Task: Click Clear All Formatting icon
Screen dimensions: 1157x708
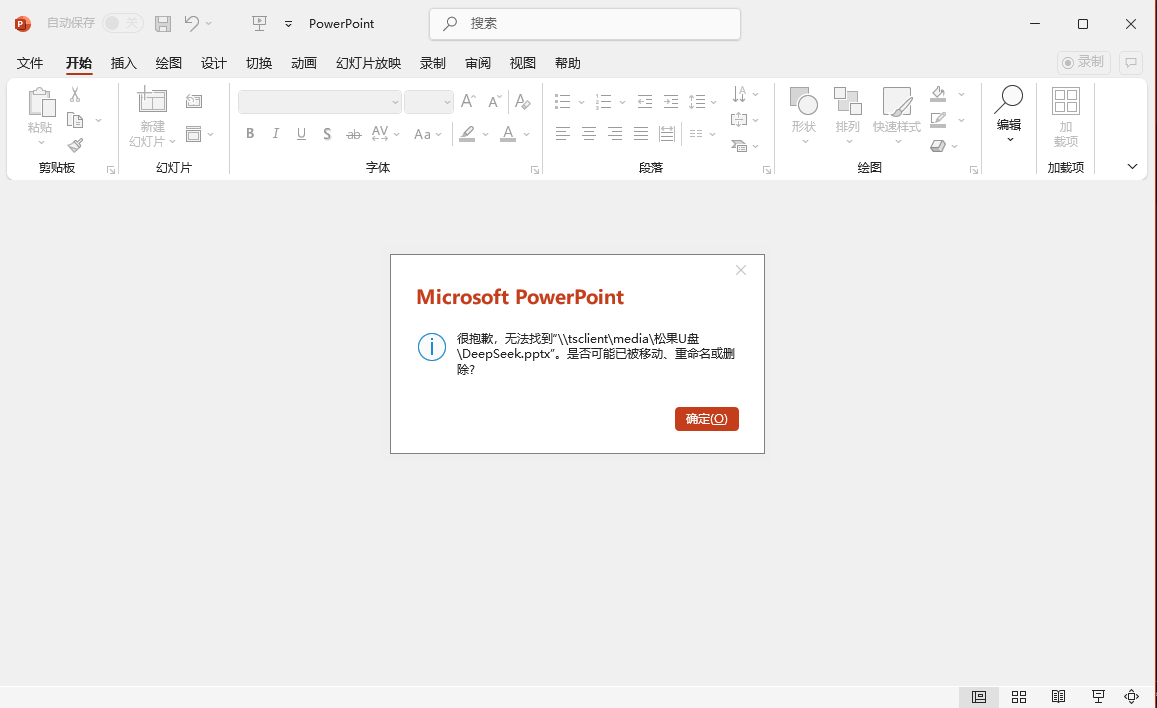Action: [522, 101]
